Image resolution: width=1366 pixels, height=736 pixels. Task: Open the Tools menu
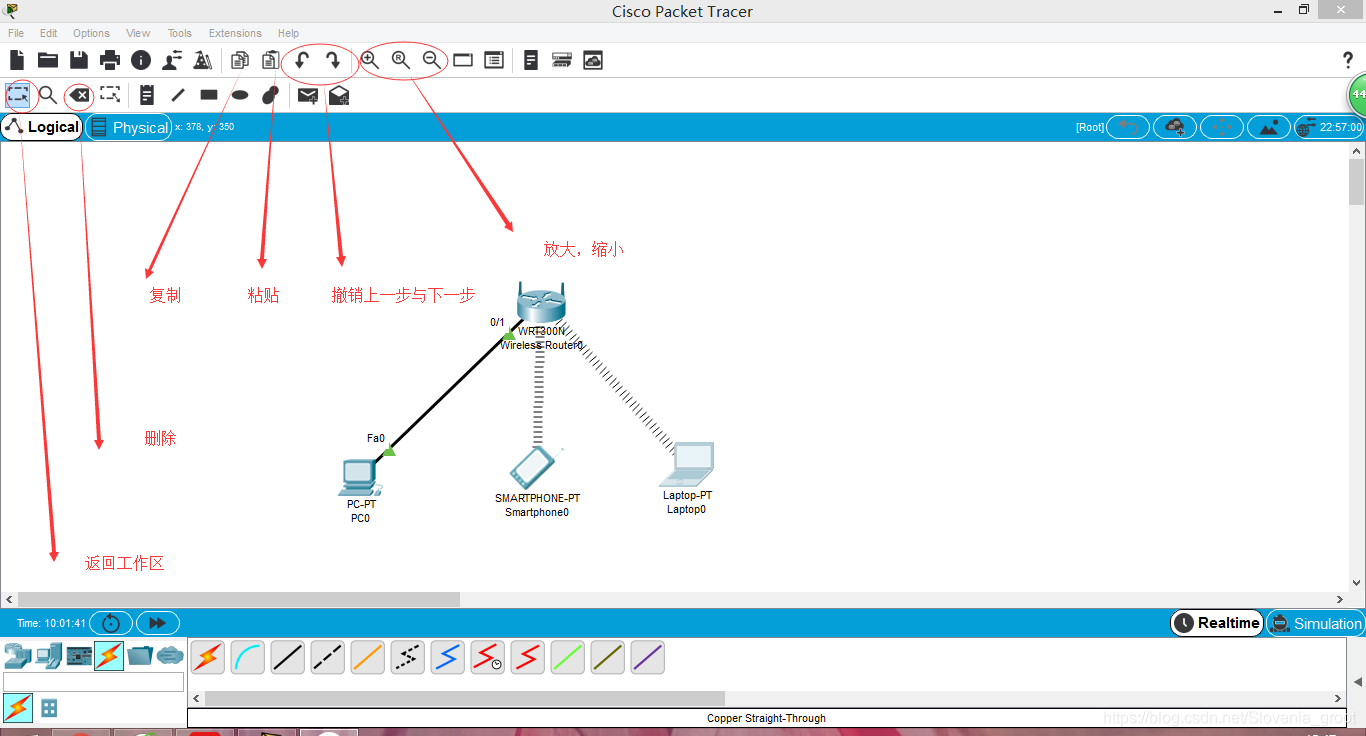click(x=180, y=33)
